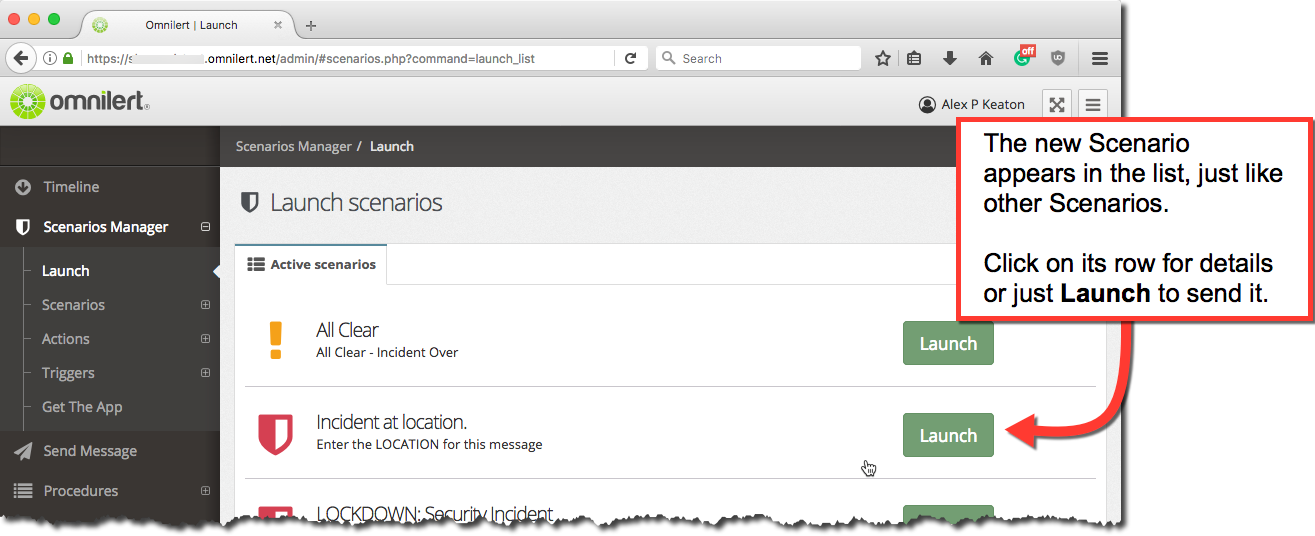Select the Omnilert | Launch browser tab
This screenshot has height=536, width=1315.
click(190, 25)
